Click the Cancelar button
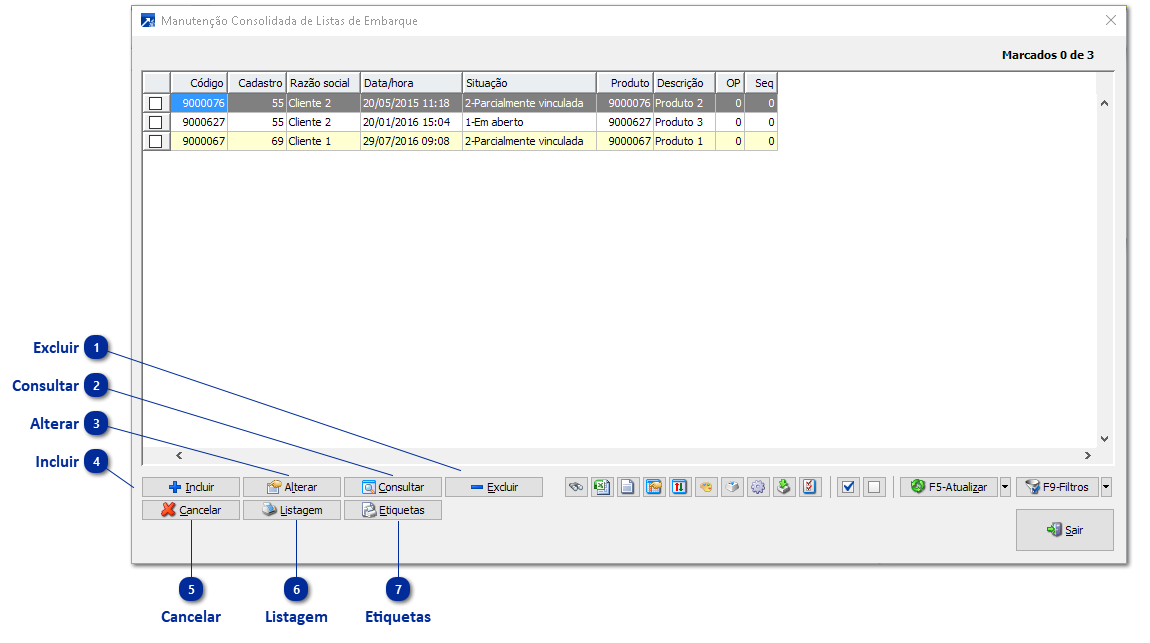1150x643 pixels. 191,510
